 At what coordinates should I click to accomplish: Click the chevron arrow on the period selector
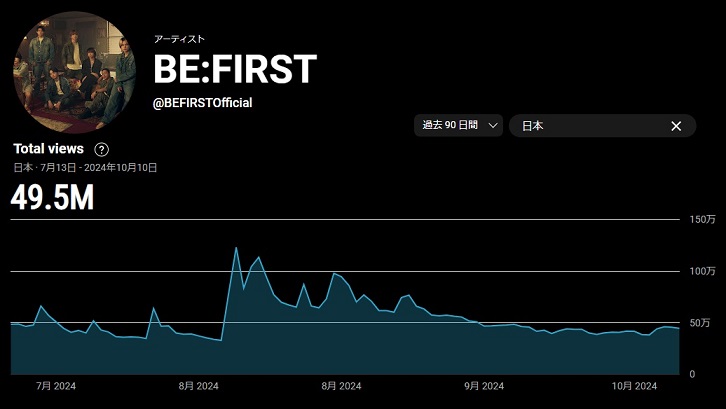[493, 126]
